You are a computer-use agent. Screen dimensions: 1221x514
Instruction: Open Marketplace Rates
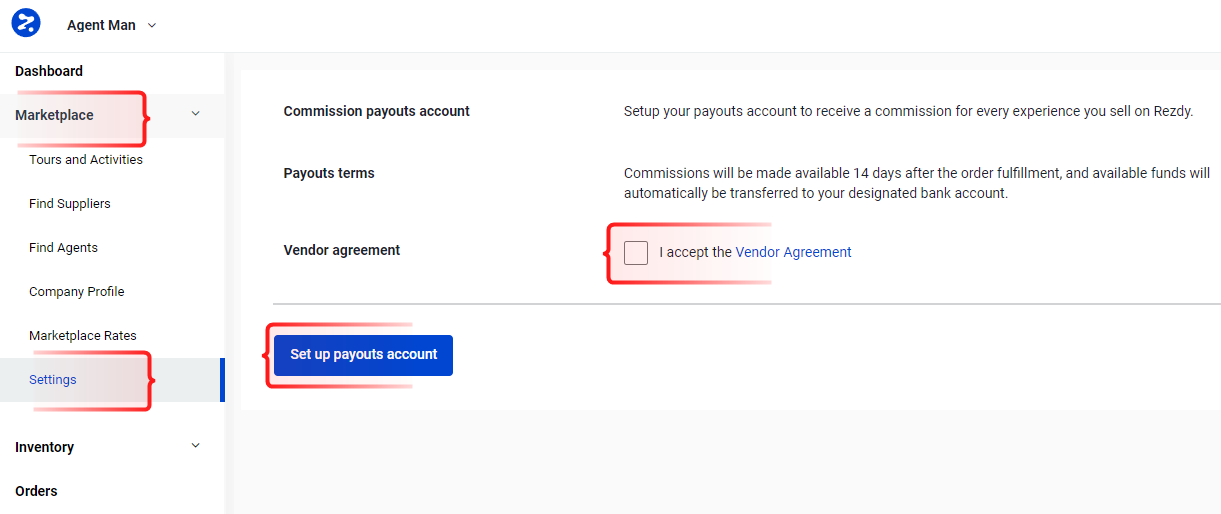coord(83,336)
